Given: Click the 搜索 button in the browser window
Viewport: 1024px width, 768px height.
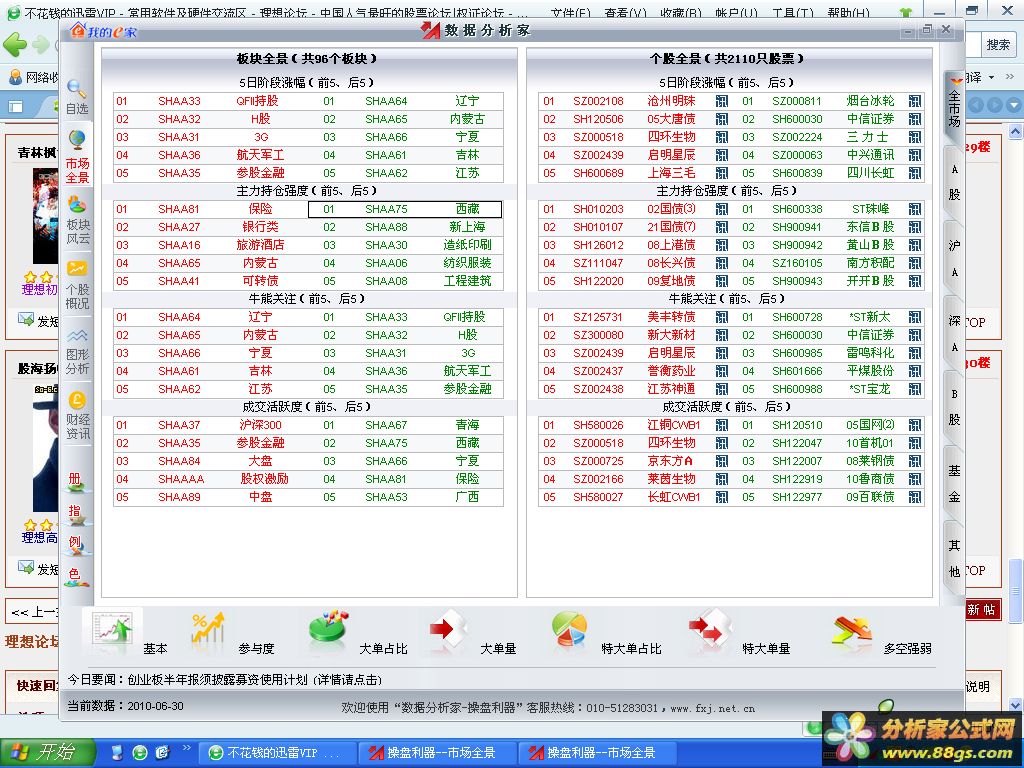Looking at the screenshot, I should pos(998,44).
